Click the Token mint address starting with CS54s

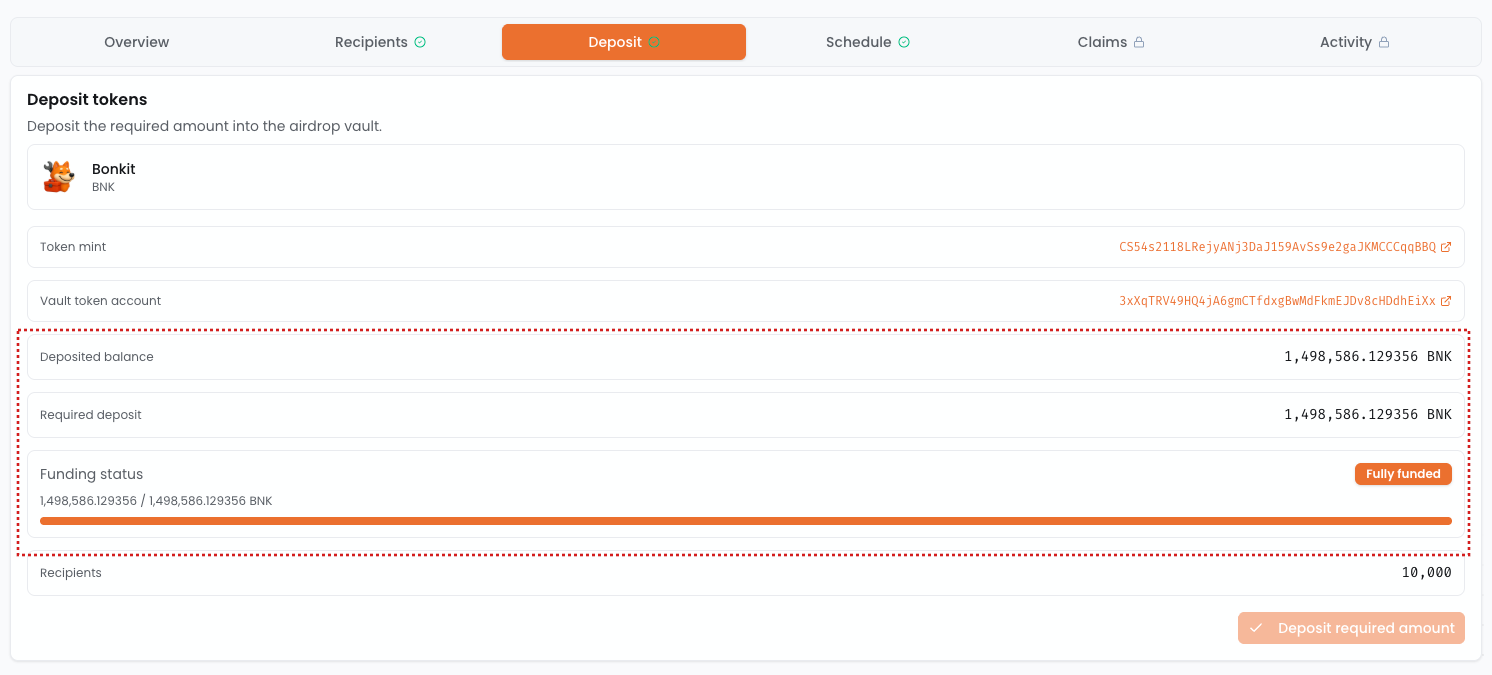1277,247
